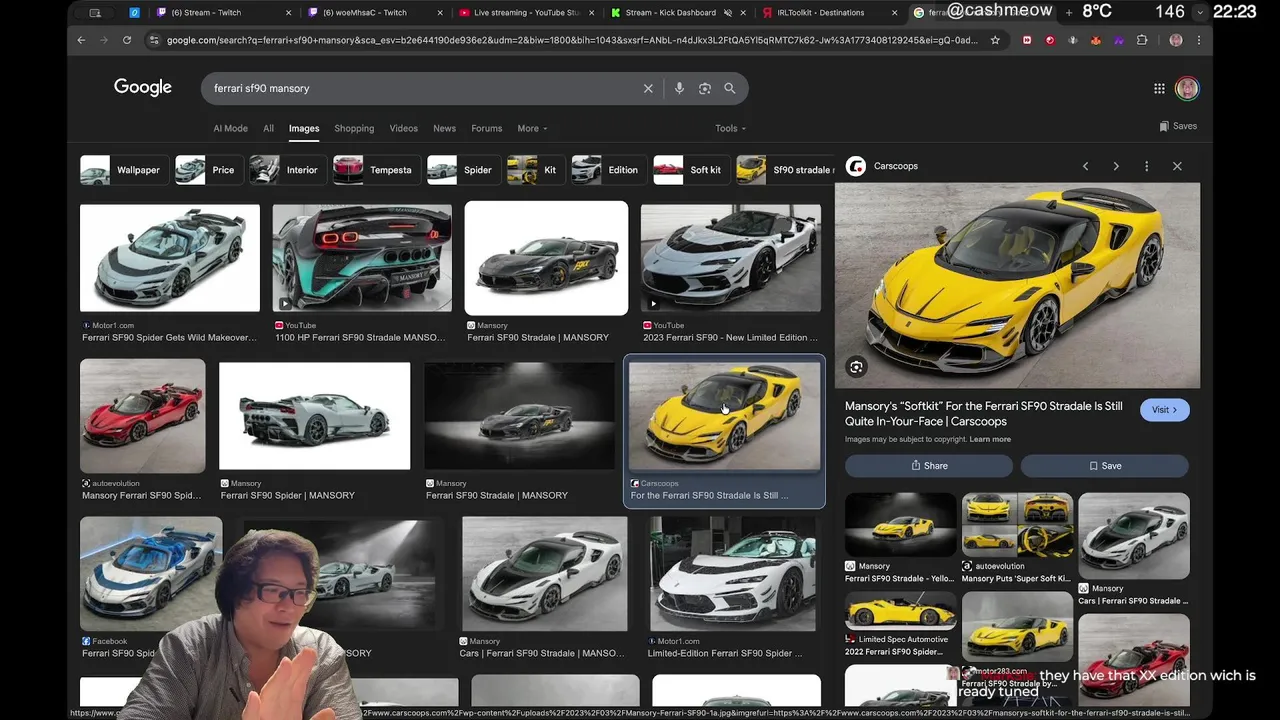Switch to the All results tab

(x=268, y=128)
